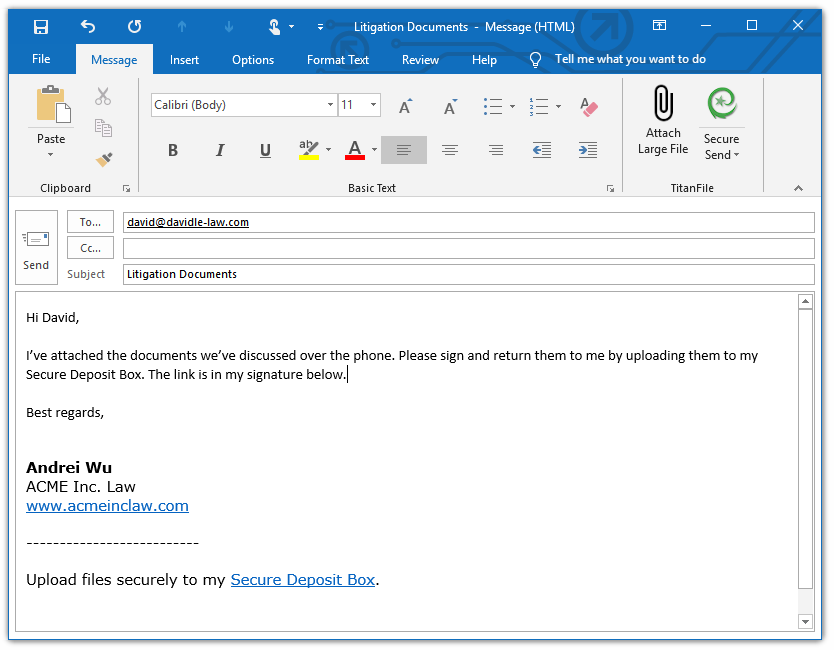This screenshot has width=834, height=650.
Task: Open numbering style dropdown arrow
Action: 558,106
